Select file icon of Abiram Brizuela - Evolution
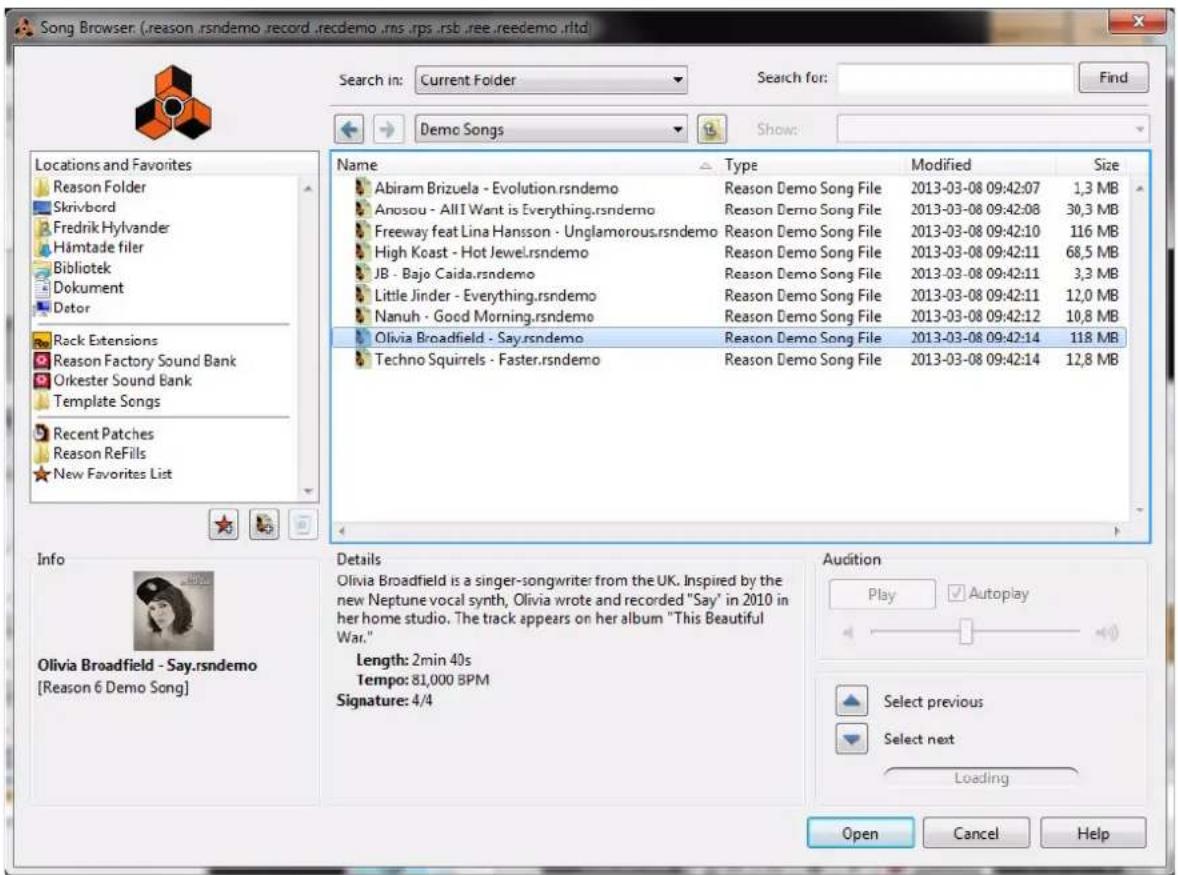The image size is (1178, 875). [363, 188]
